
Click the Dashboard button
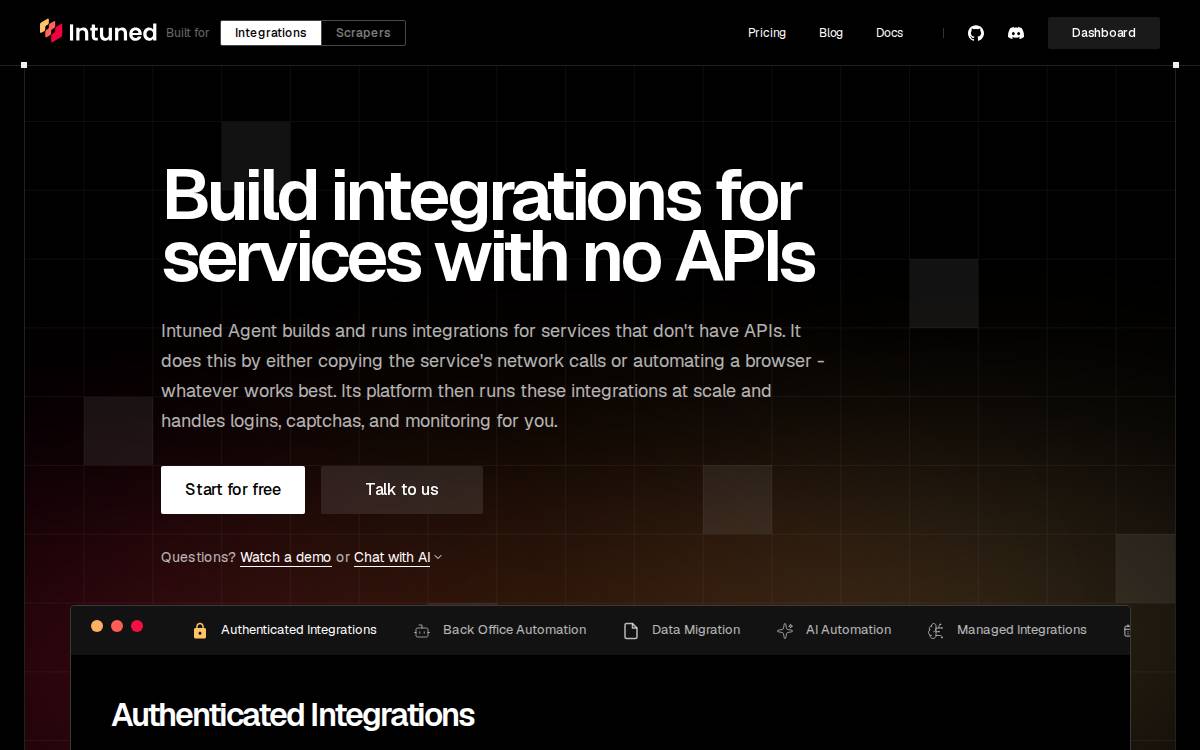pyautogui.click(x=1104, y=33)
